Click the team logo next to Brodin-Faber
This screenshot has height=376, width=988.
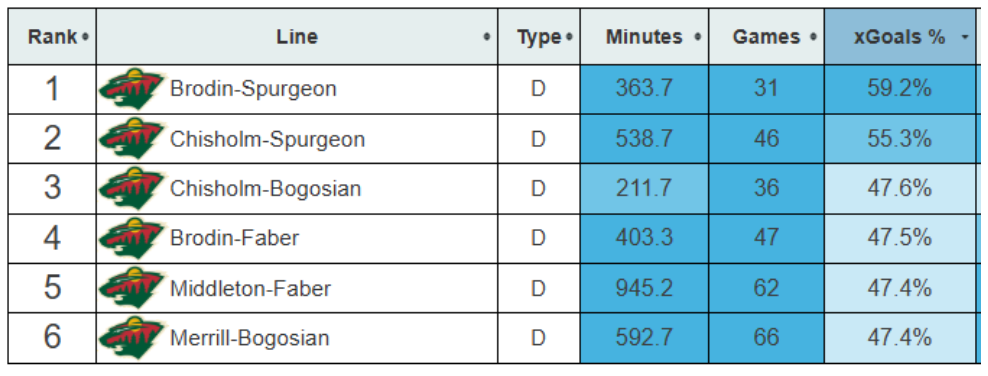click(x=132, y=238)
